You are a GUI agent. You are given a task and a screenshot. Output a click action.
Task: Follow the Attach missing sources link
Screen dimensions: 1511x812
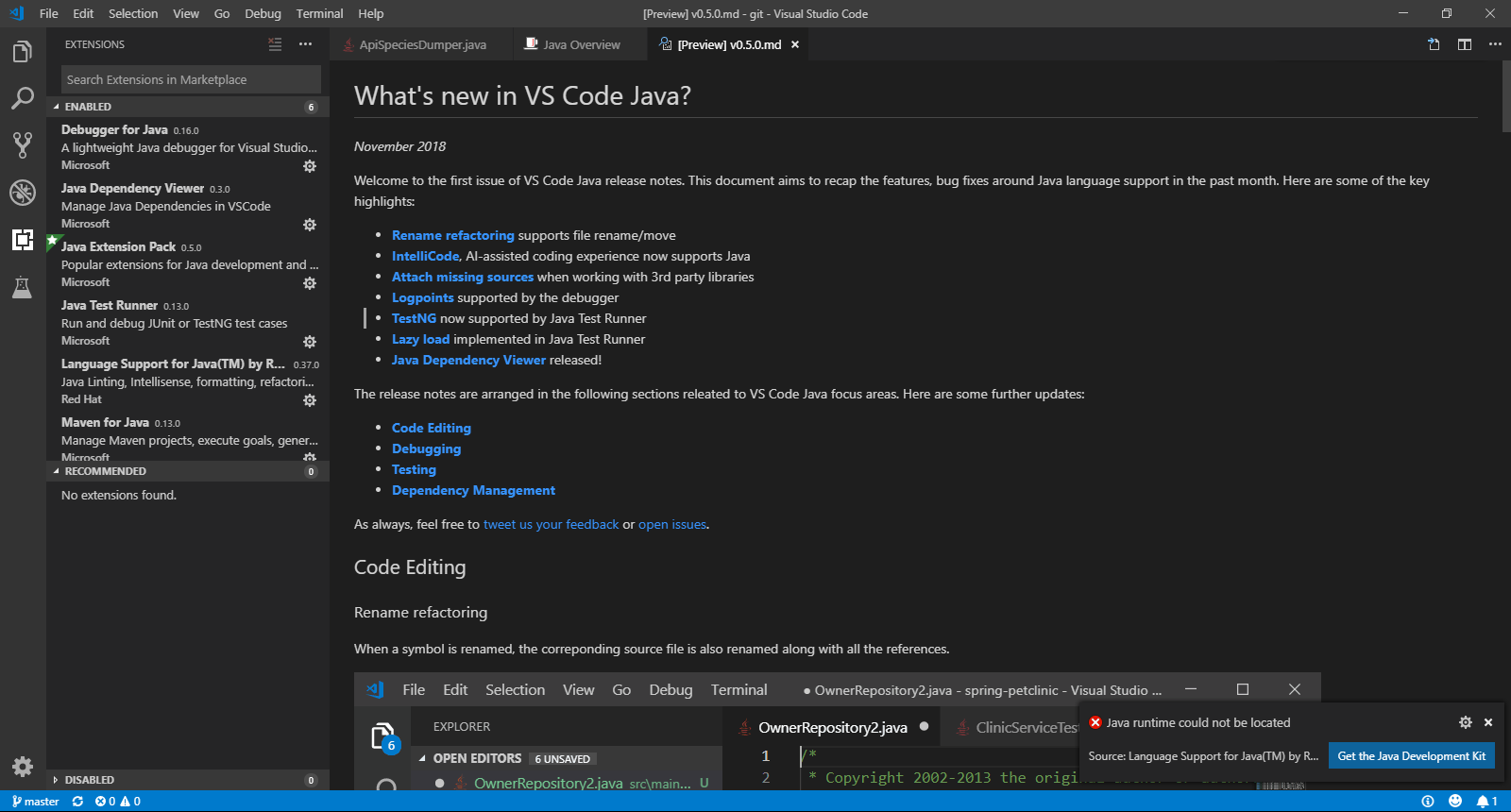click(x=463, y=277)
